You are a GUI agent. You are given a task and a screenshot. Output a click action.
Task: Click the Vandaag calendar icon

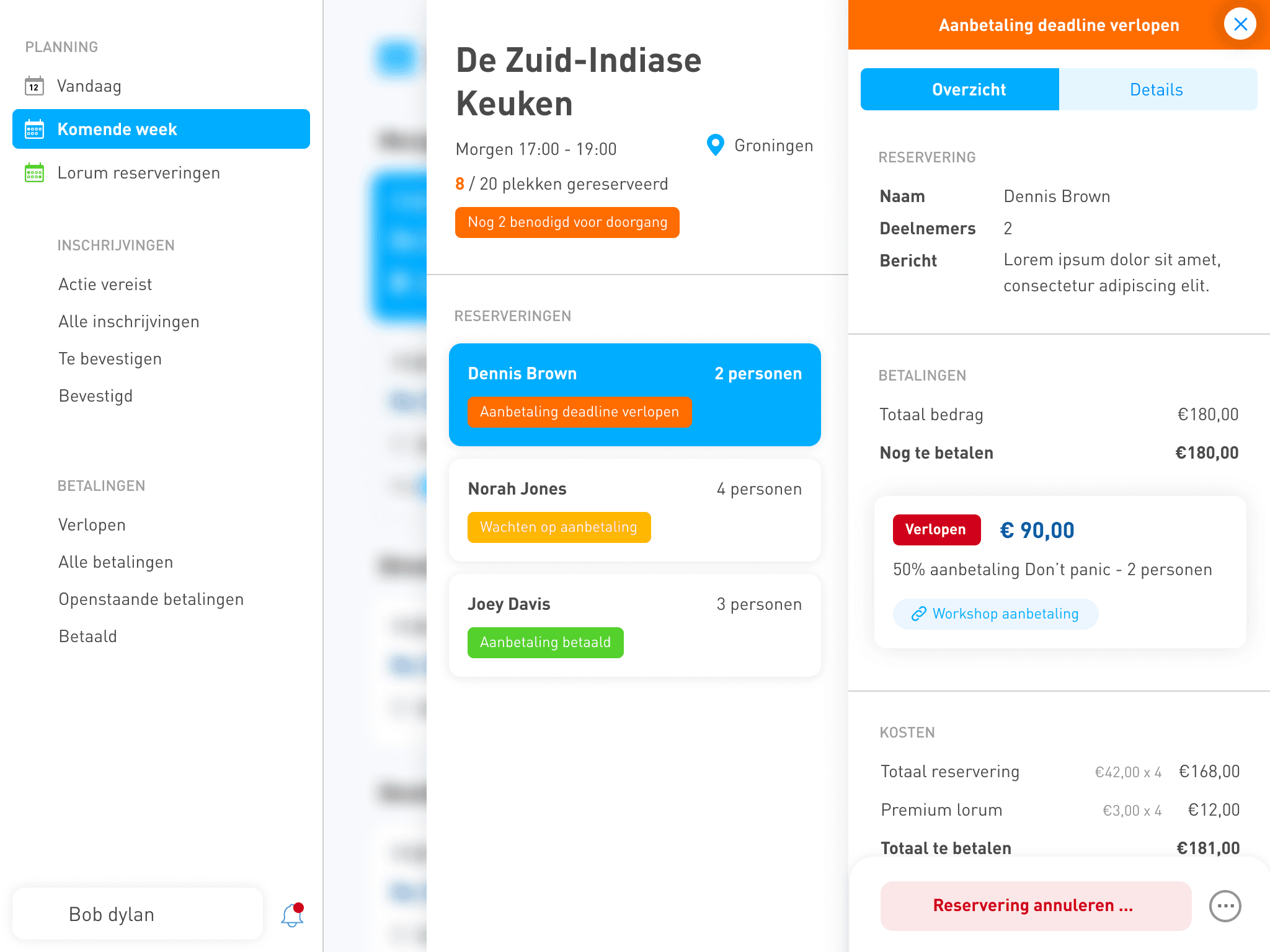tap(34, 86)
